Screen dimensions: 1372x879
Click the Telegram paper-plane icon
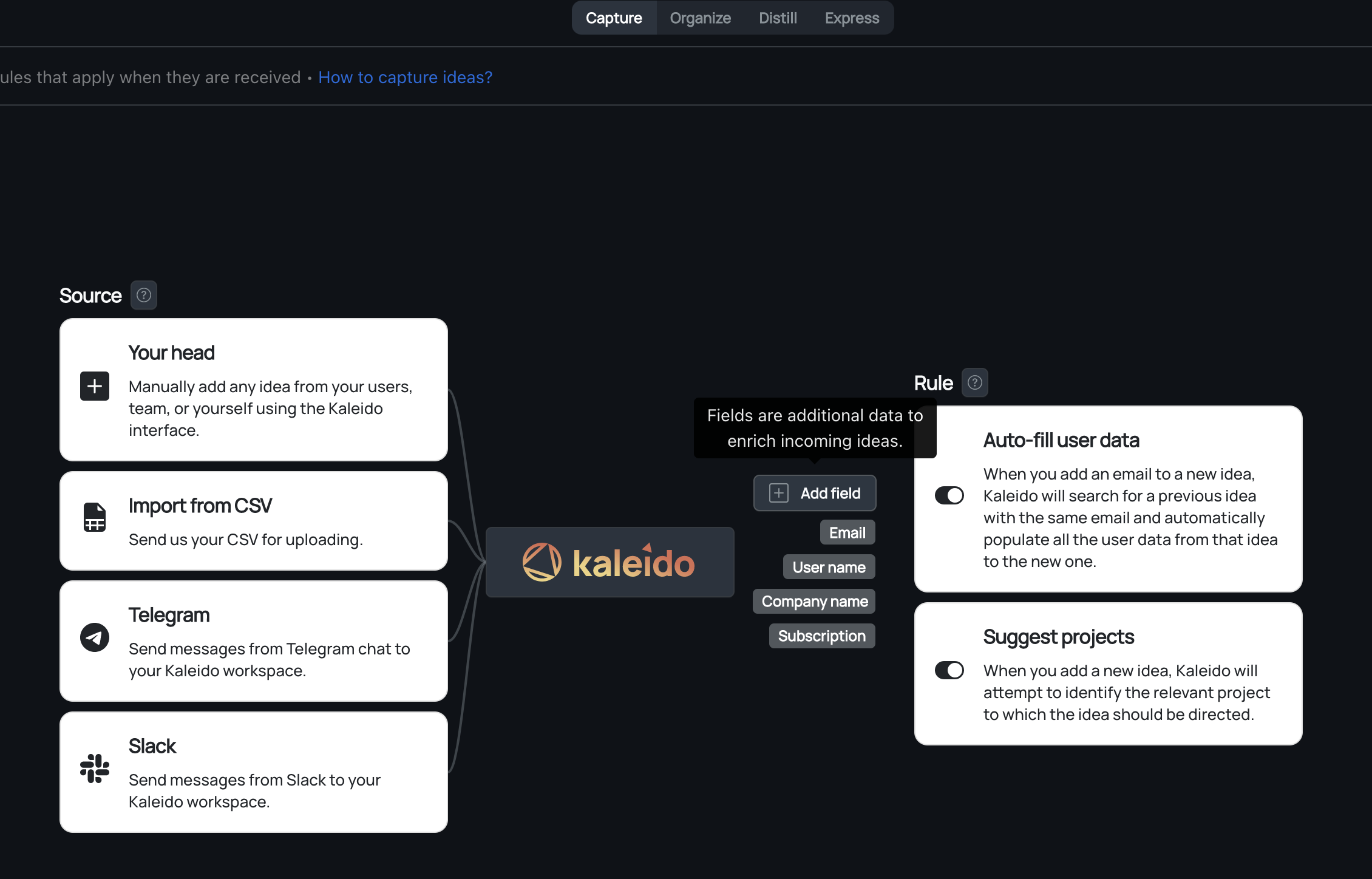(x=95, y=637)
